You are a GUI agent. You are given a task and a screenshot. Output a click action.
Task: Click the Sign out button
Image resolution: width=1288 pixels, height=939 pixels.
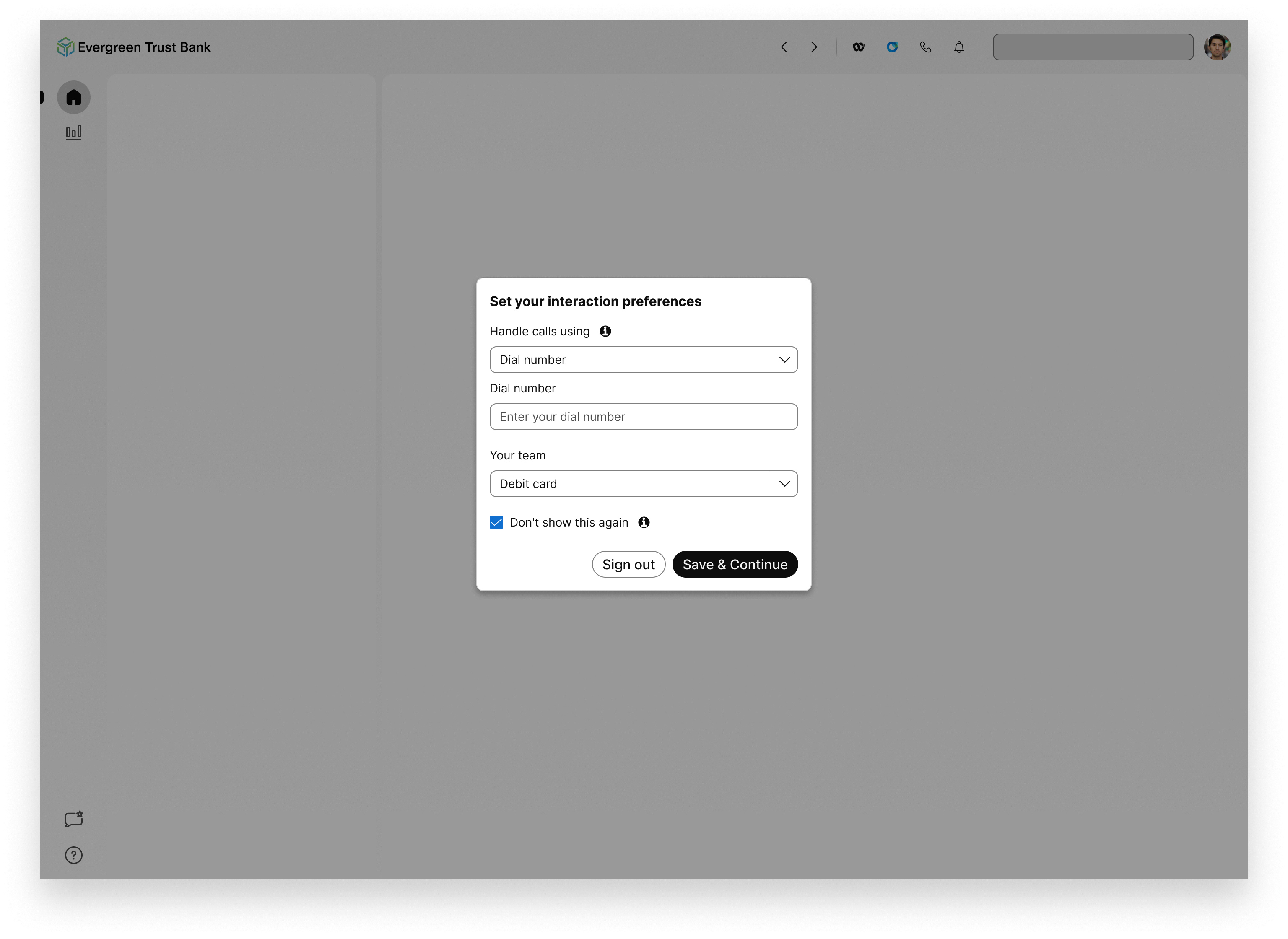628,564
